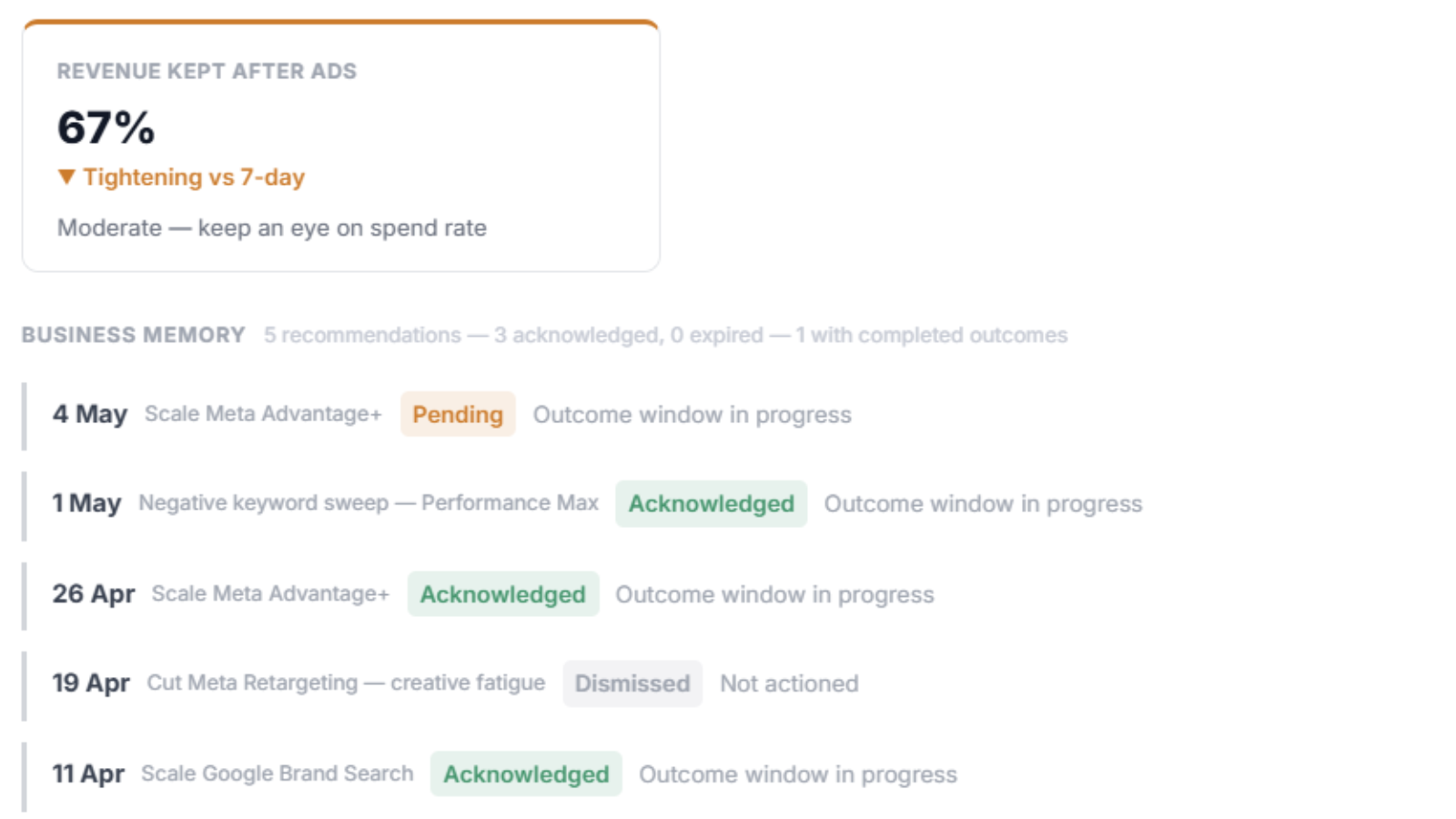Click the Acknowledged badge on the 1 May row
Viewport: 1456px width, 819px height.
coord(712,503)
